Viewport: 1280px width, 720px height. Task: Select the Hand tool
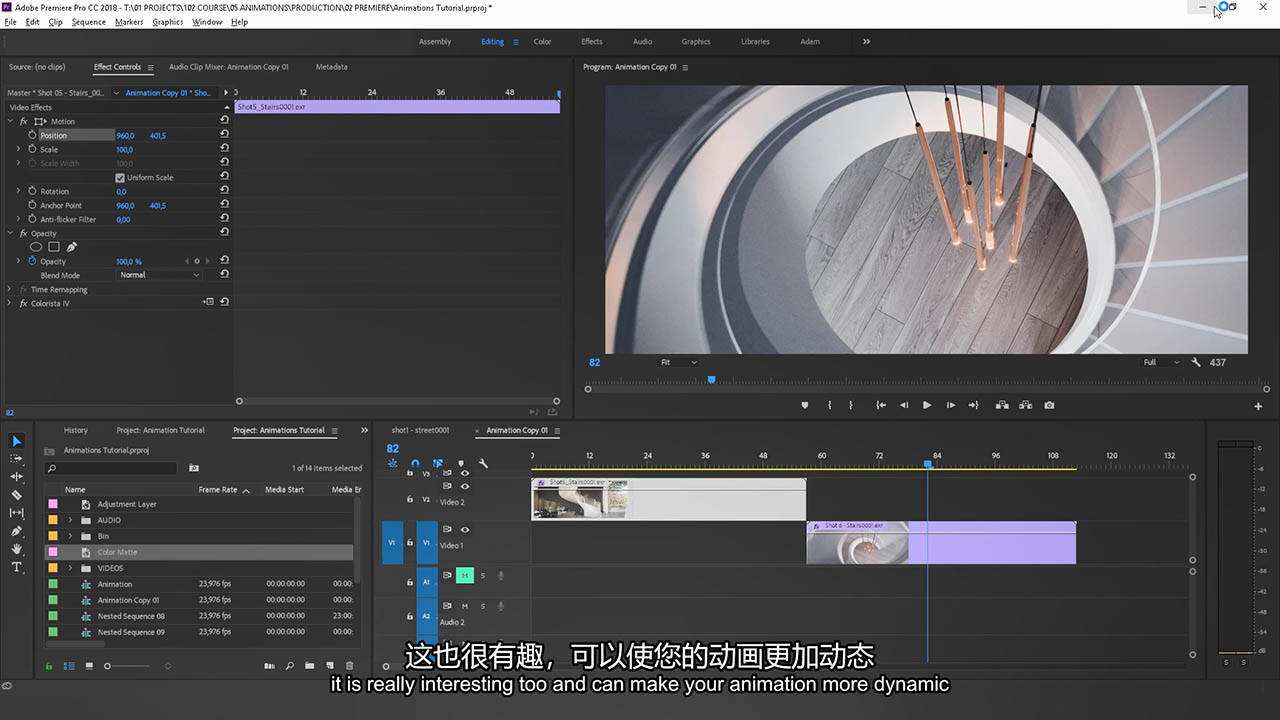pos(16,549)
